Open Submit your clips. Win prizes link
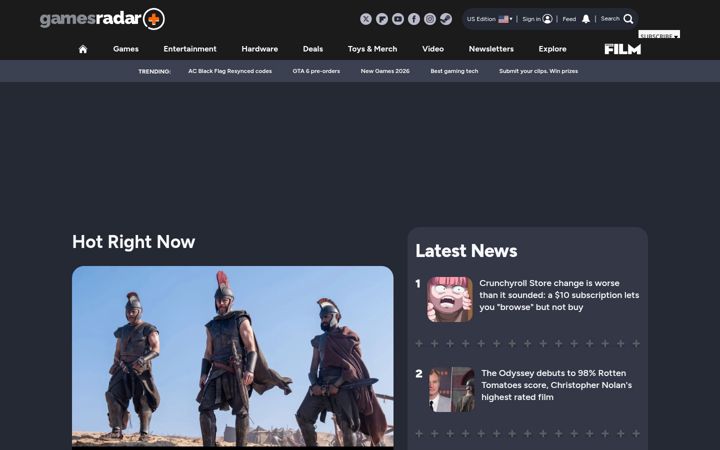This screenshot has height=450, width=720. pyautogui.click(x=539, y=71)
